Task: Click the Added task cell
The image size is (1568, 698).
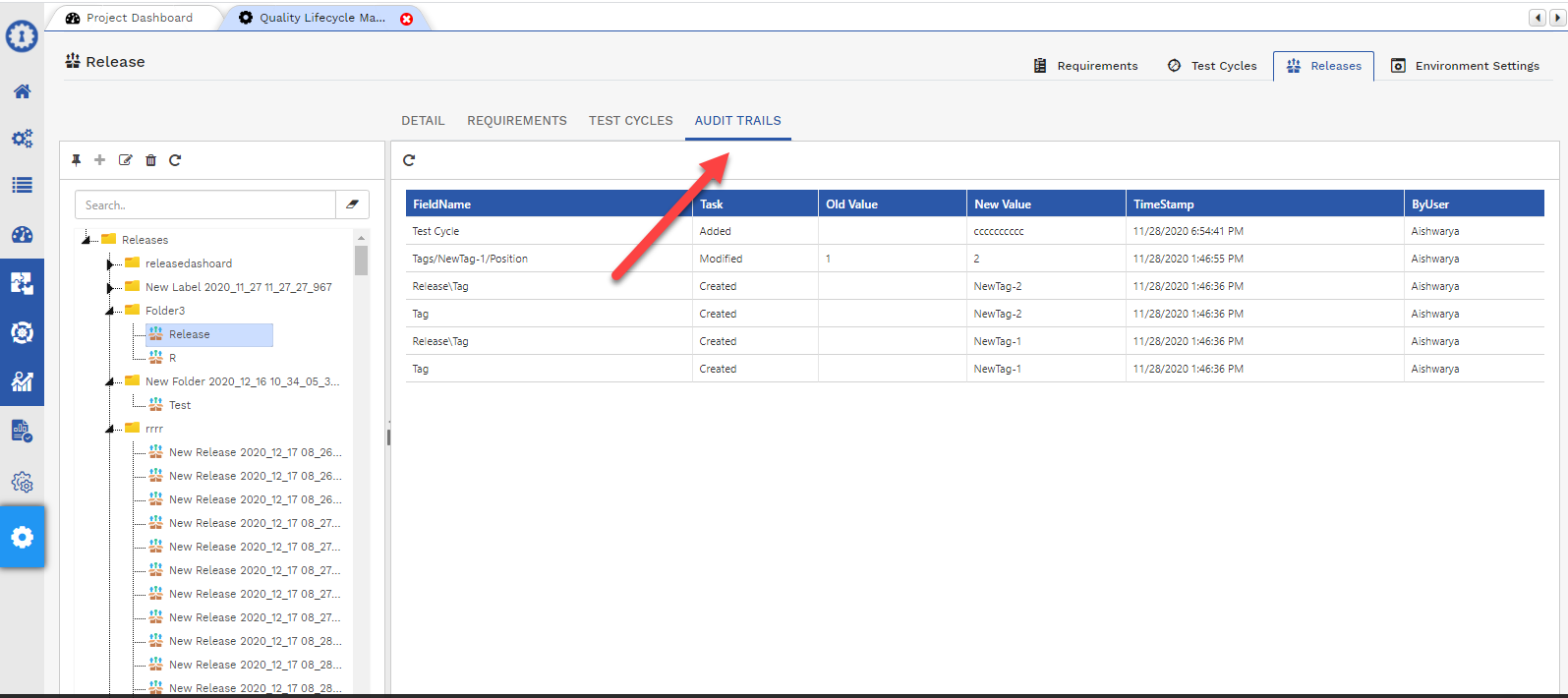Action: [755, 231]
